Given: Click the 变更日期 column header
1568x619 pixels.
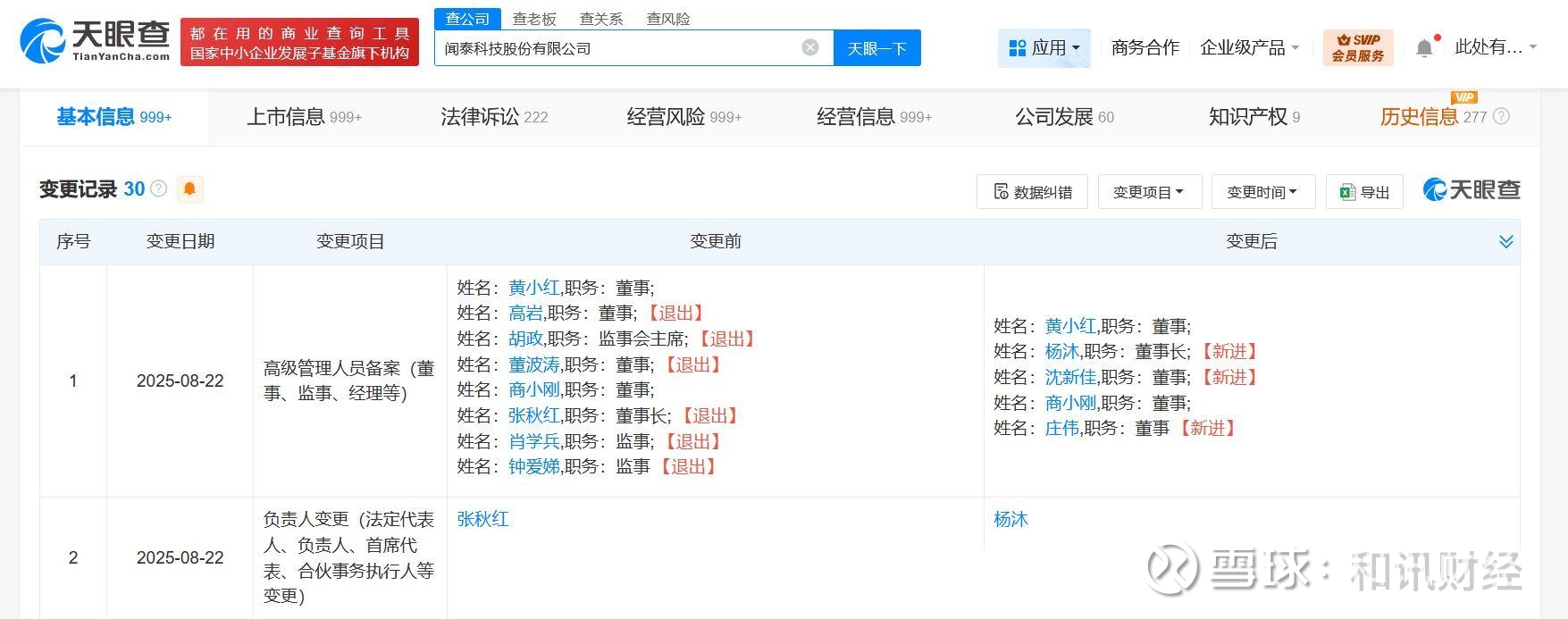Looking at the screenshot, I should pyautogui.click(x=180, y=242).
